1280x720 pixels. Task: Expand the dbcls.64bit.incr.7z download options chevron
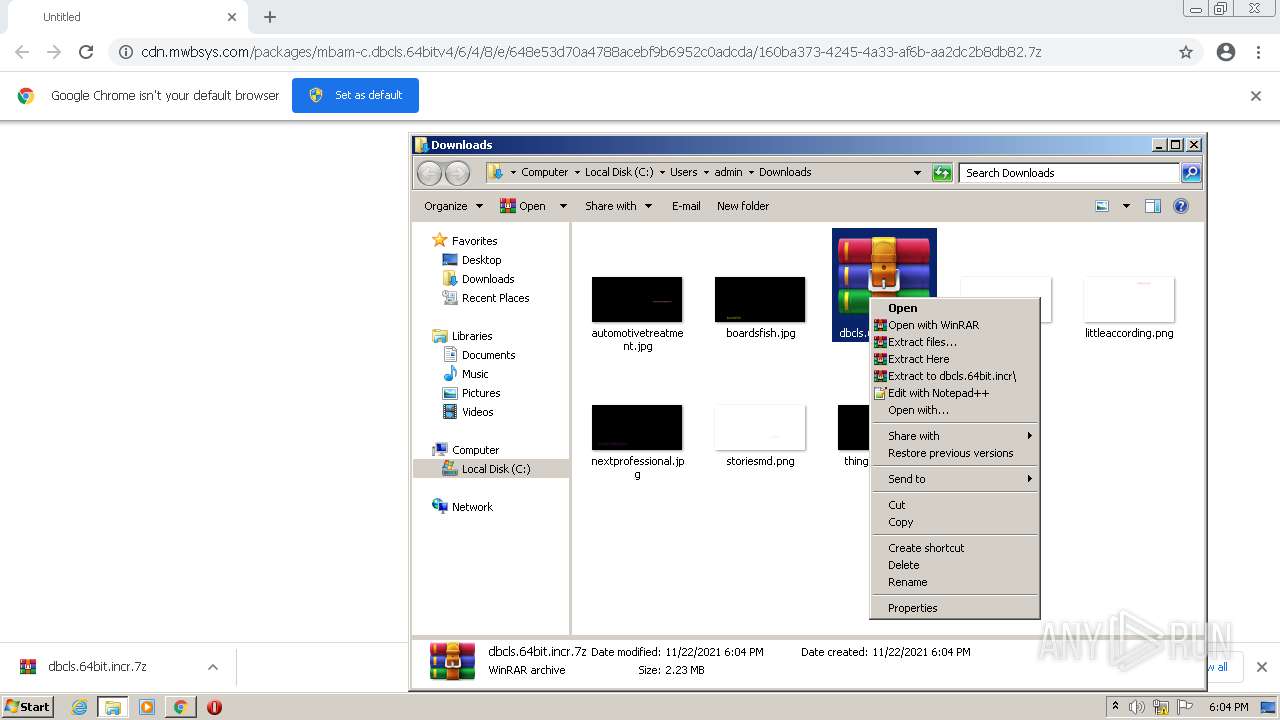point(212,667)
